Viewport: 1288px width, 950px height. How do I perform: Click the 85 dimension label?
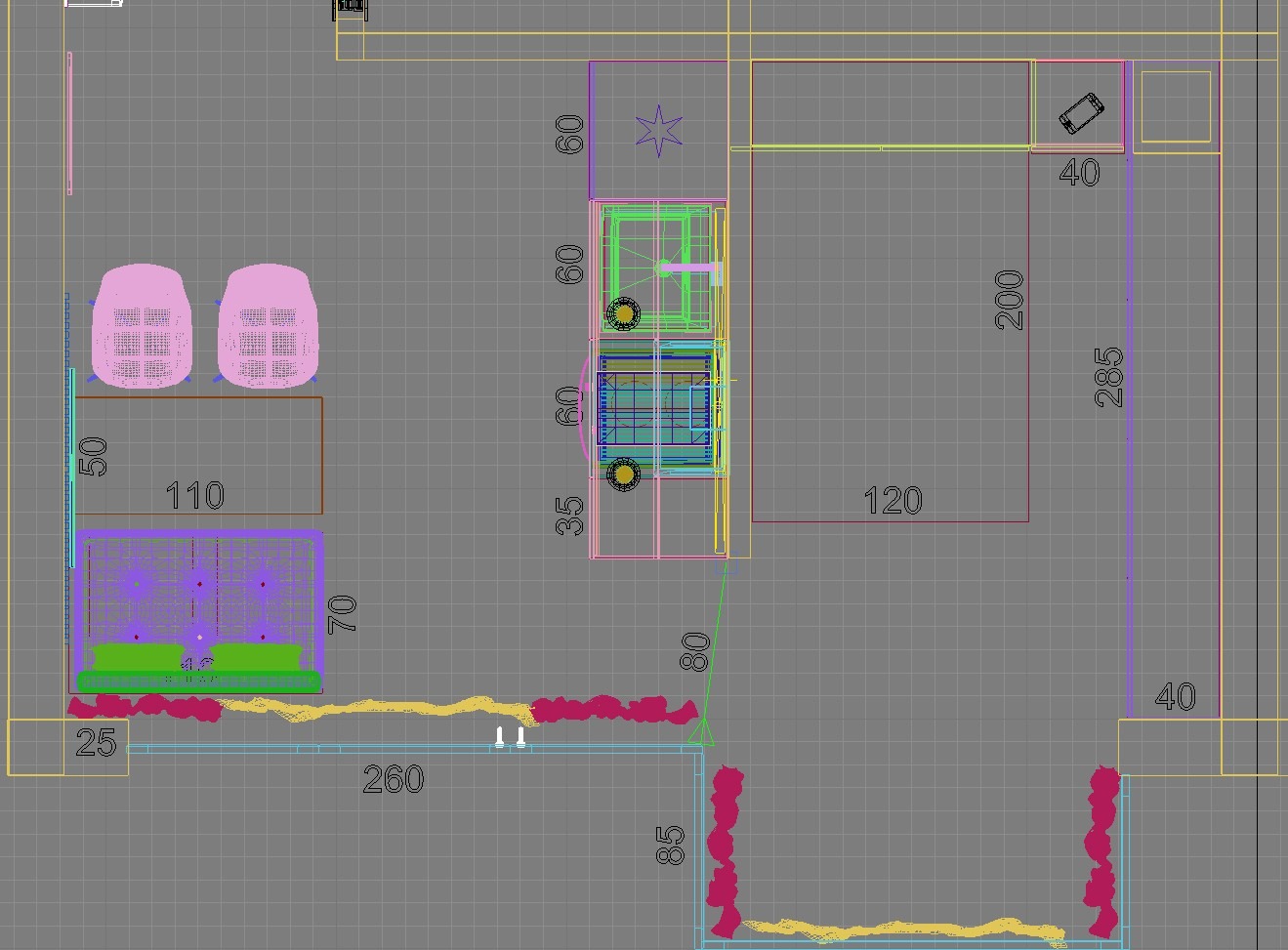[670, 845]
